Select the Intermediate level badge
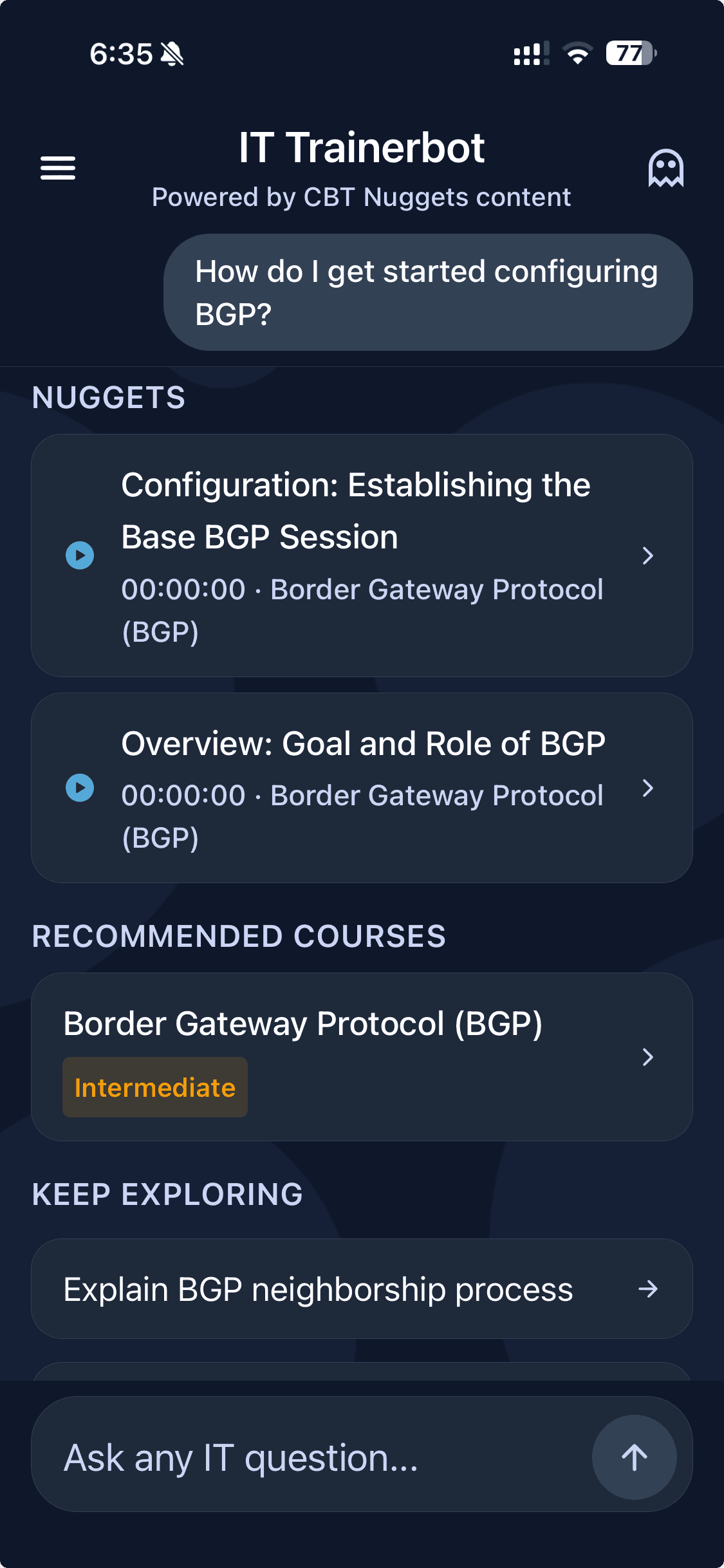 155,1087
